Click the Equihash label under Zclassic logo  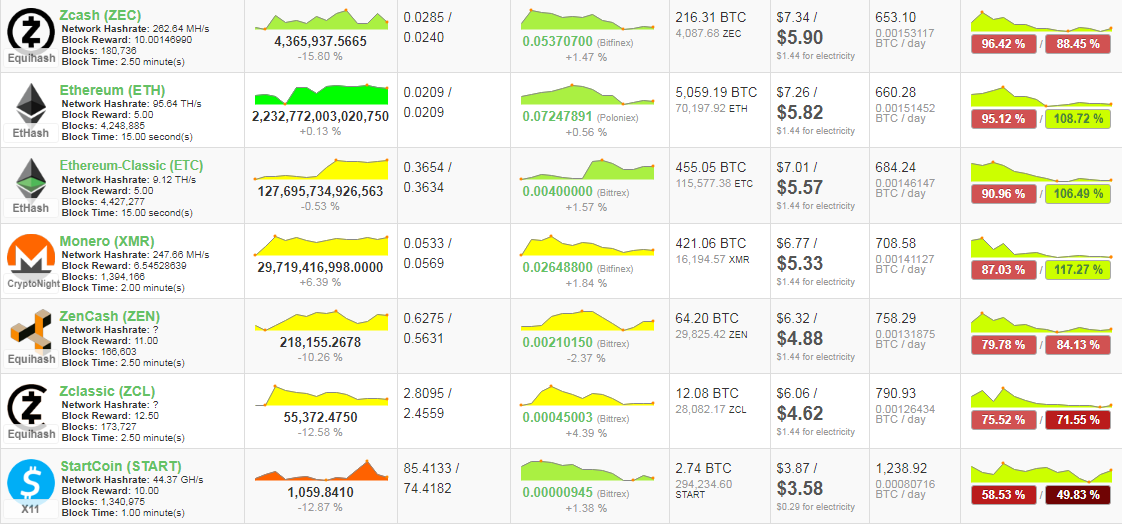pos(30,434)
